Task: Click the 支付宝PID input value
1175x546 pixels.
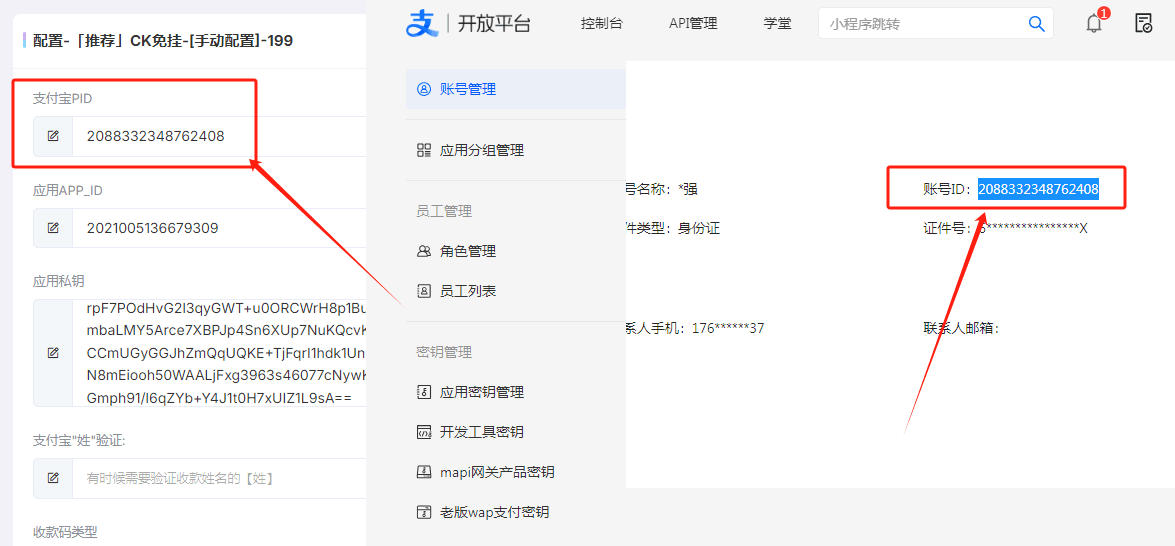Action: pos(155,136)
